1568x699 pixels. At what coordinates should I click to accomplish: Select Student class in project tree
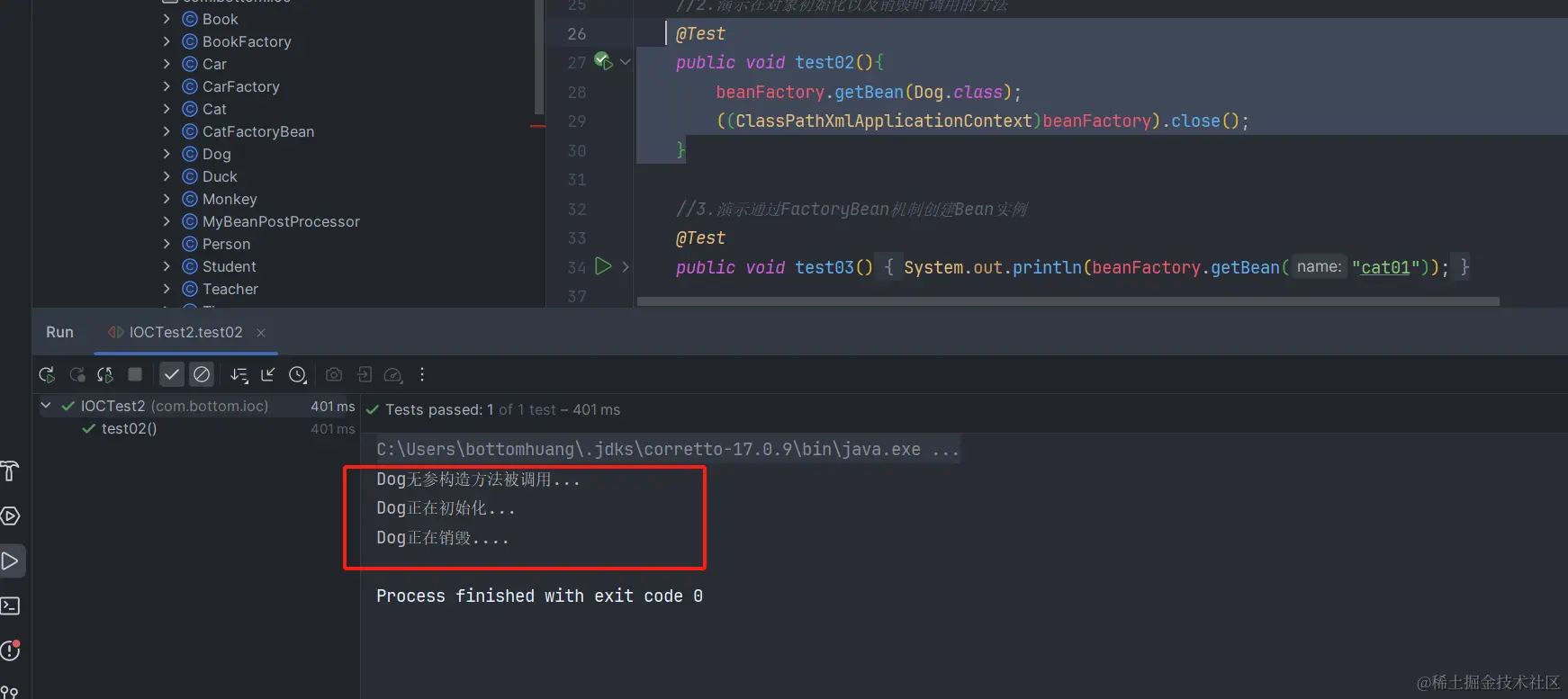(x=229, y=266)
